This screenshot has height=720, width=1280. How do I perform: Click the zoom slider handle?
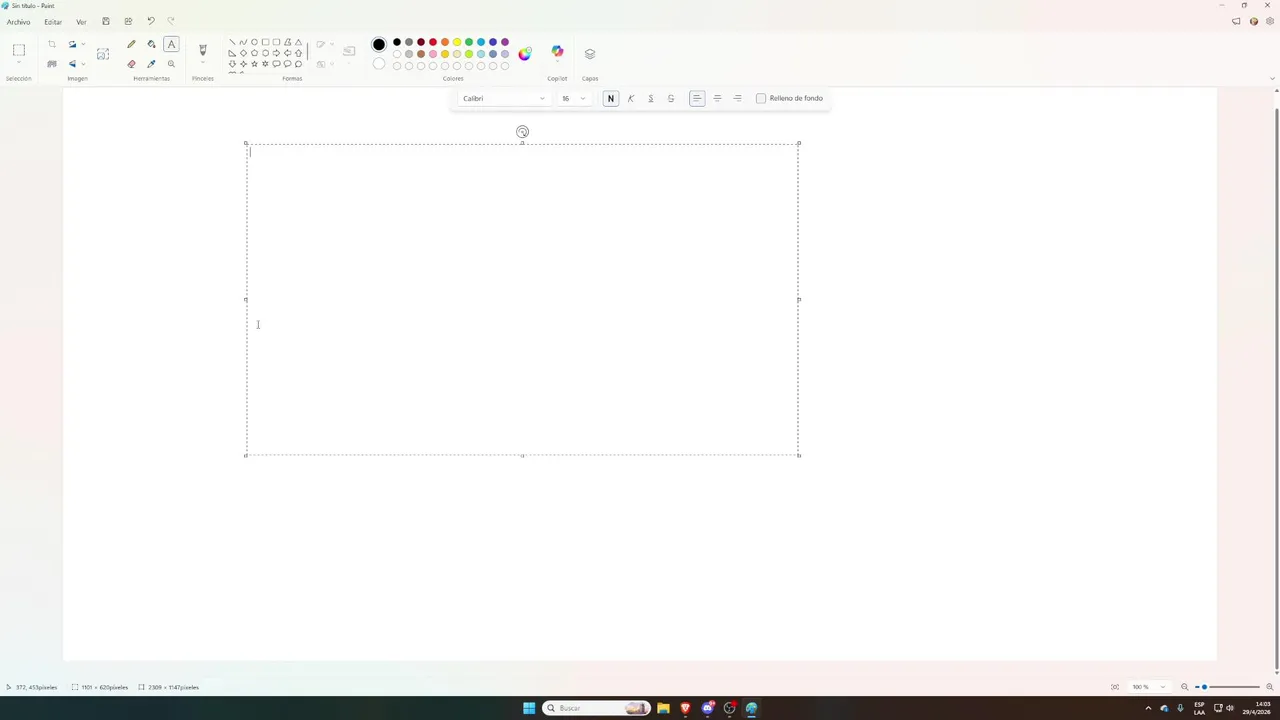(x=1205, y=687)
